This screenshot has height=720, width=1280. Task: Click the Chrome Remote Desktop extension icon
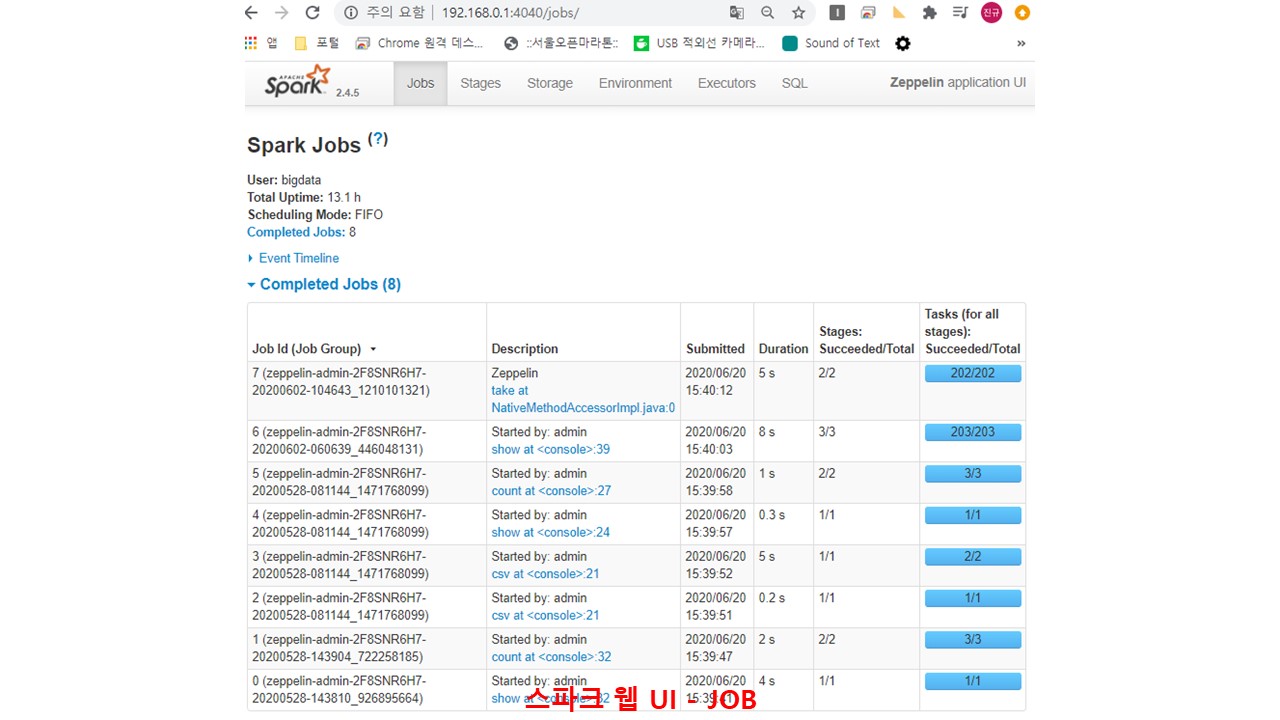tap(868, 13)
